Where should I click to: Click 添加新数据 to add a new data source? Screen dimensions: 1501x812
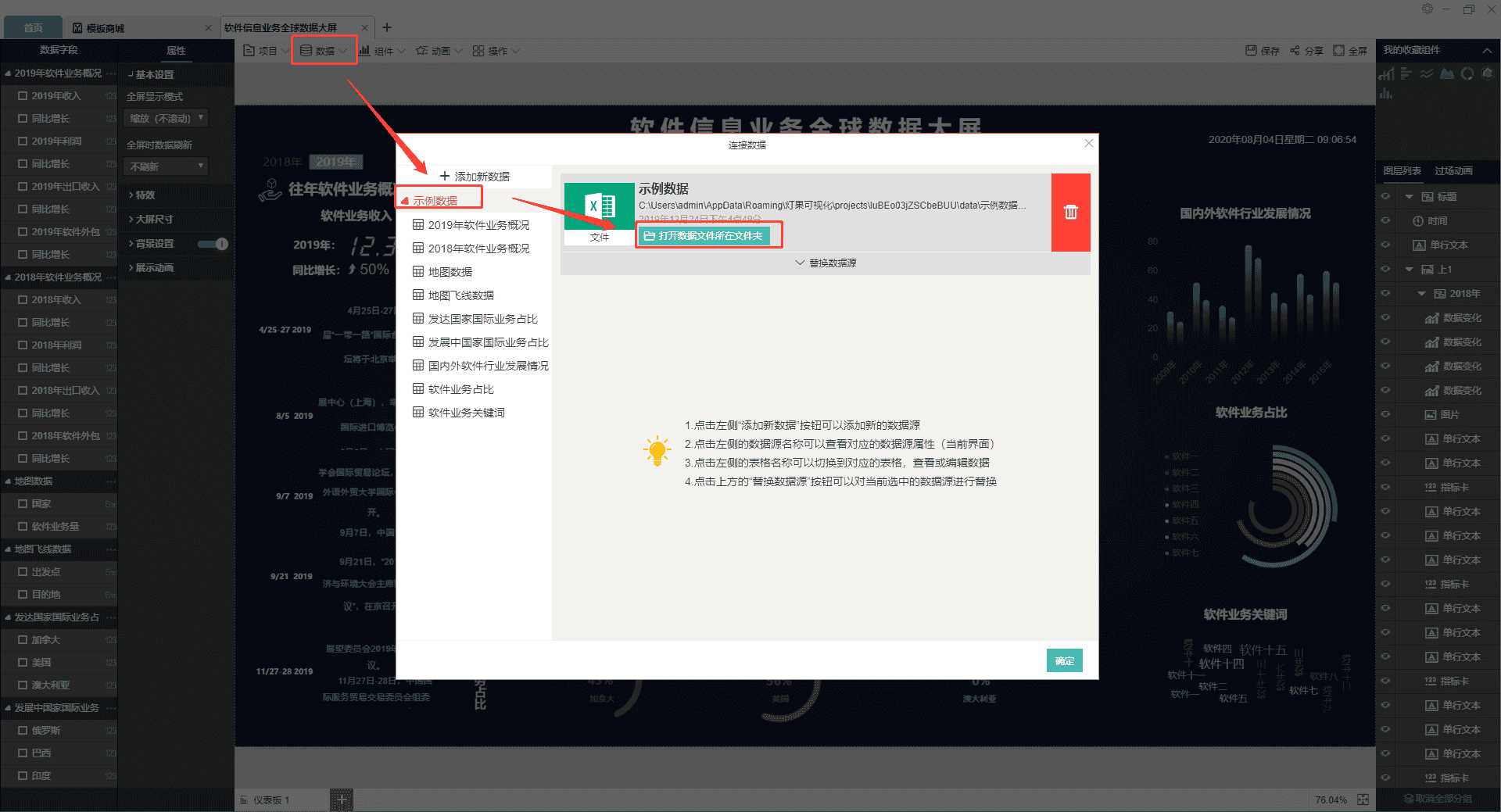[475, 177]
